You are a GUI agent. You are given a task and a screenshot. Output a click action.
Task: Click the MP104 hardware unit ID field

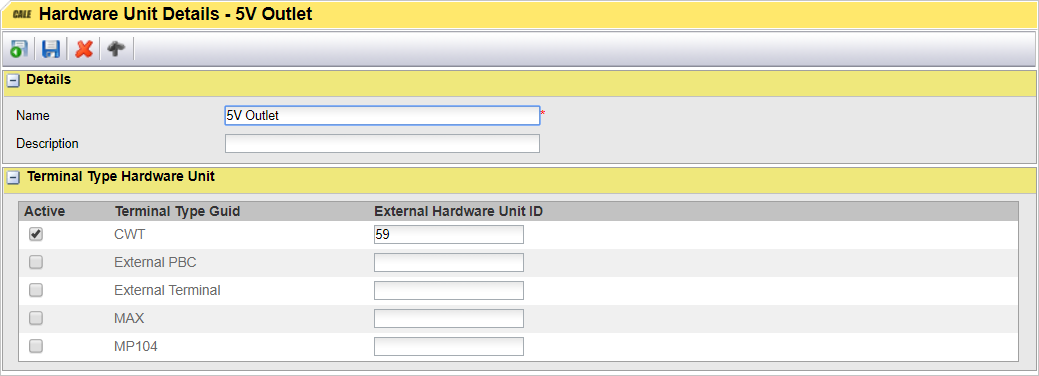pyautogui.click(x=449, y=345)
